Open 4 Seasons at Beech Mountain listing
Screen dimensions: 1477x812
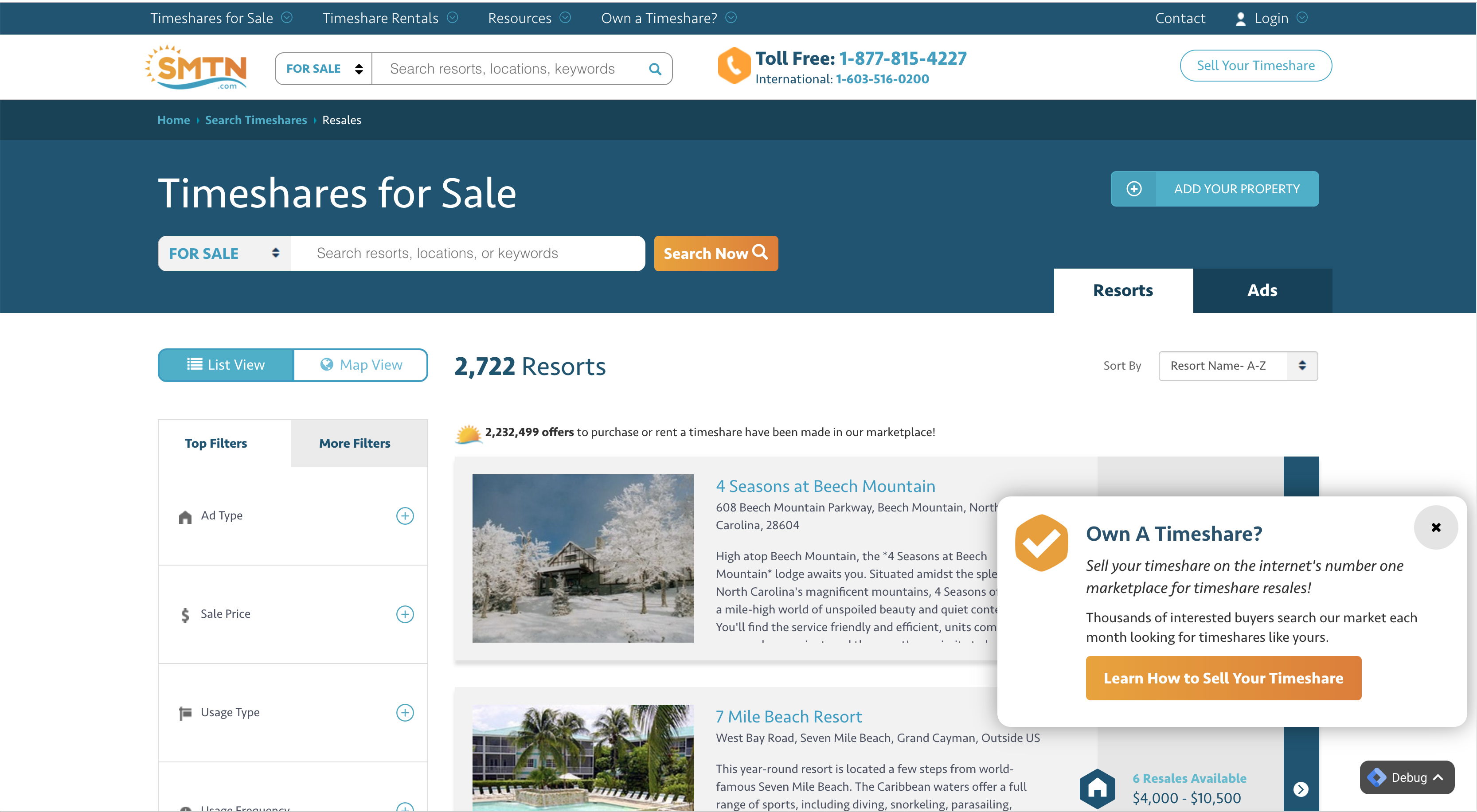pos(825,486)
